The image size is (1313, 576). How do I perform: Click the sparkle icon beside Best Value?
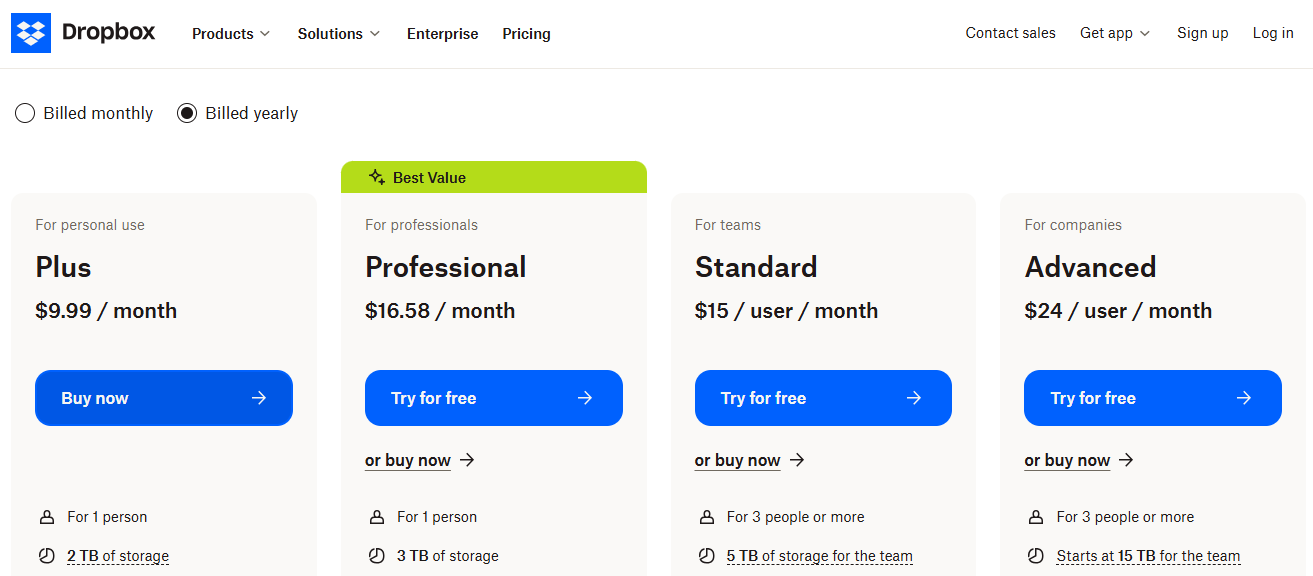[376, 177]
